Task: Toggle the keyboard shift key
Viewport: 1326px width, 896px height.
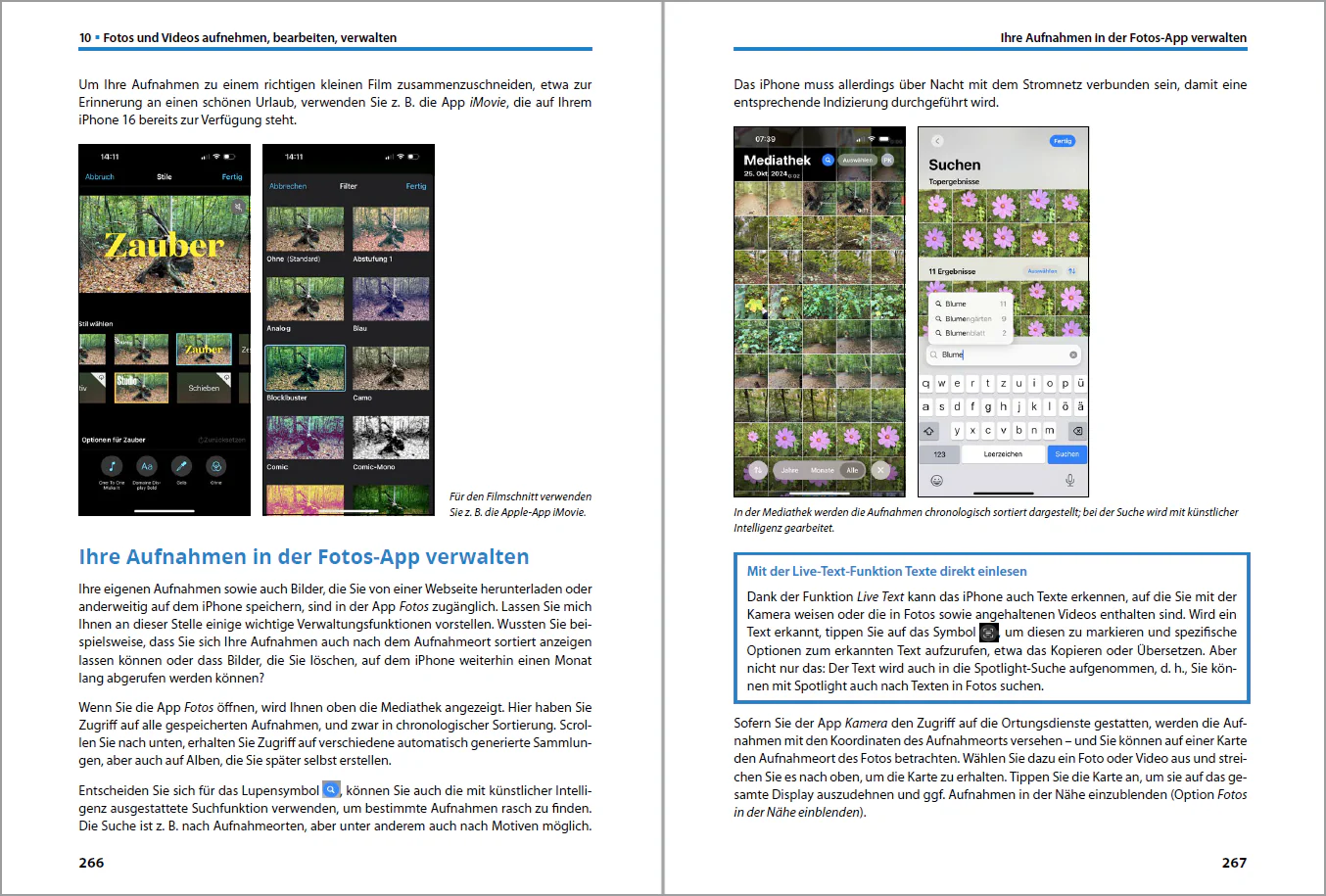Action: point(929,430)
